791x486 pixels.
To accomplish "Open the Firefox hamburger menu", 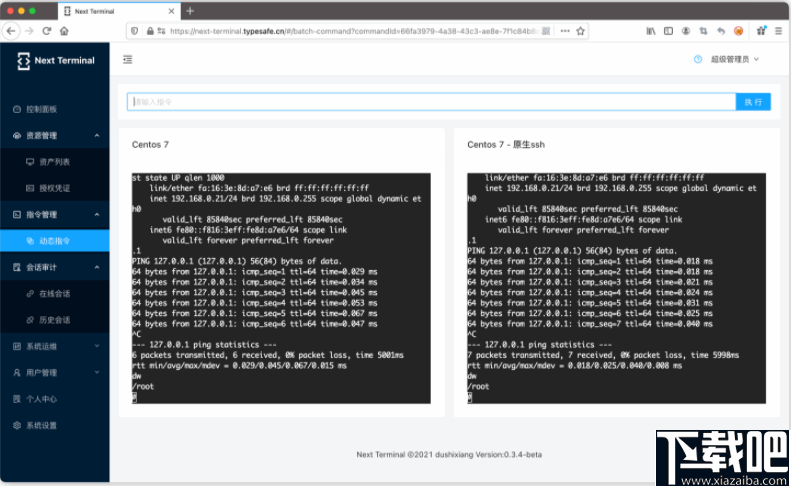I will coord(779,31).
